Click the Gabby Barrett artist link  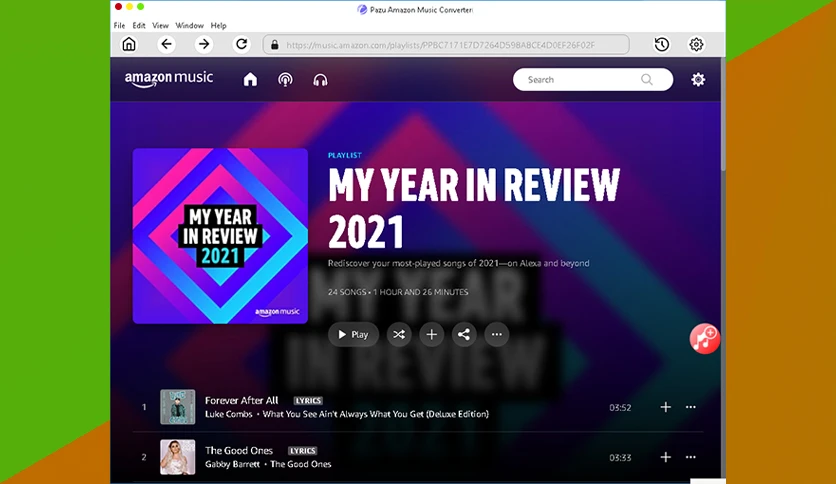(232, 464)
